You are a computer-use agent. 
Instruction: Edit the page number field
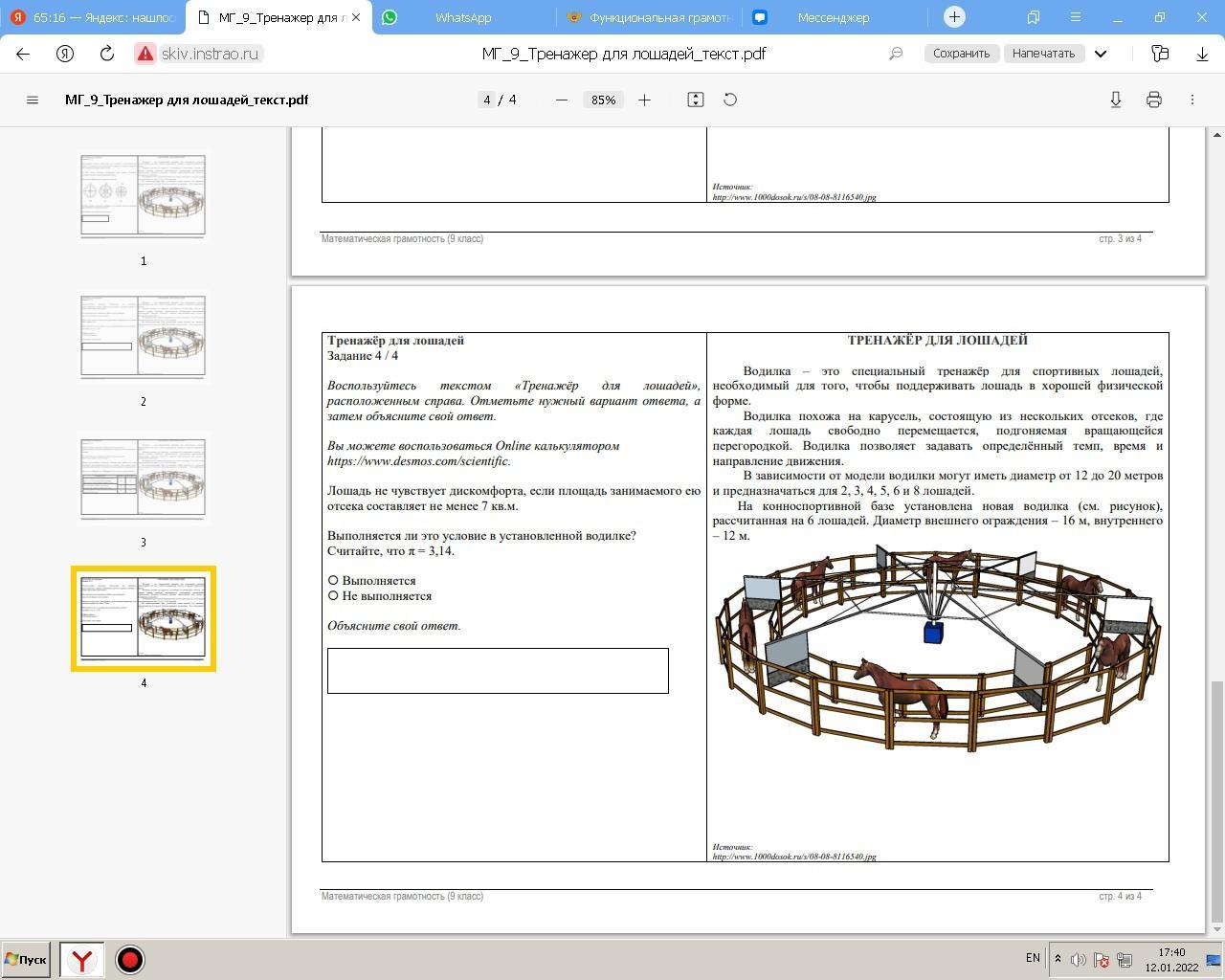pos(487,100)
